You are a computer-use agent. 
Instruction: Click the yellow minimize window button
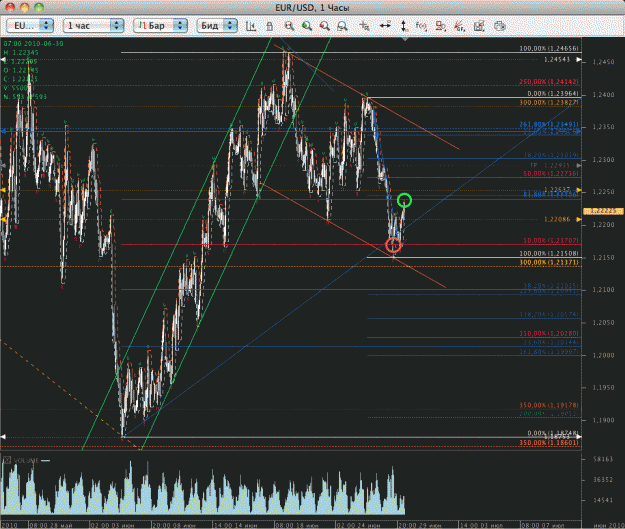25,8
